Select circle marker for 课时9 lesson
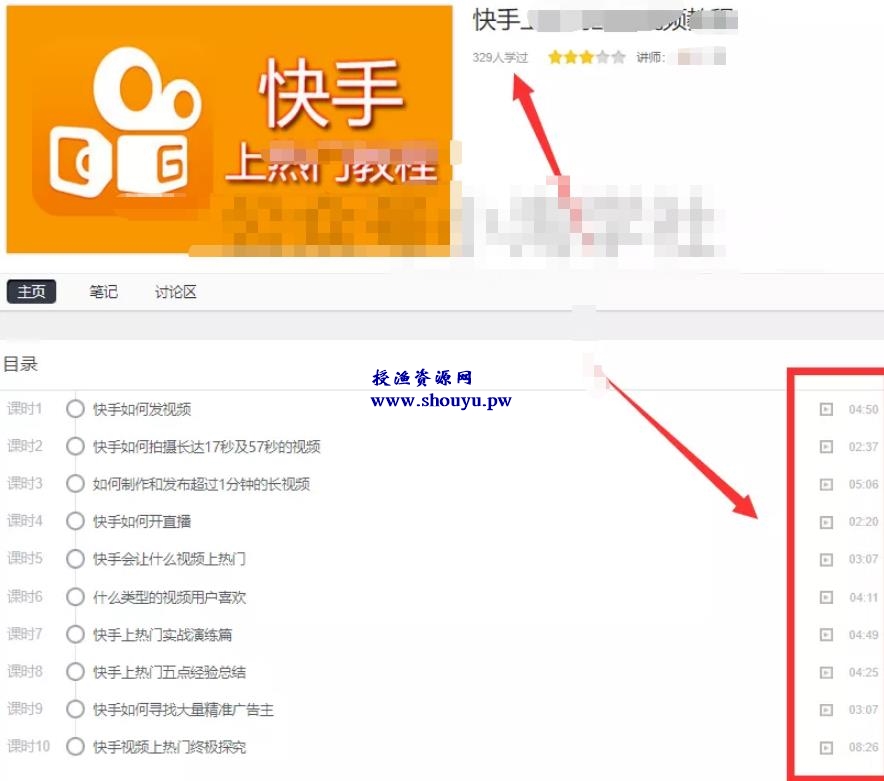The image size is (884, 781). pos(75,709)
